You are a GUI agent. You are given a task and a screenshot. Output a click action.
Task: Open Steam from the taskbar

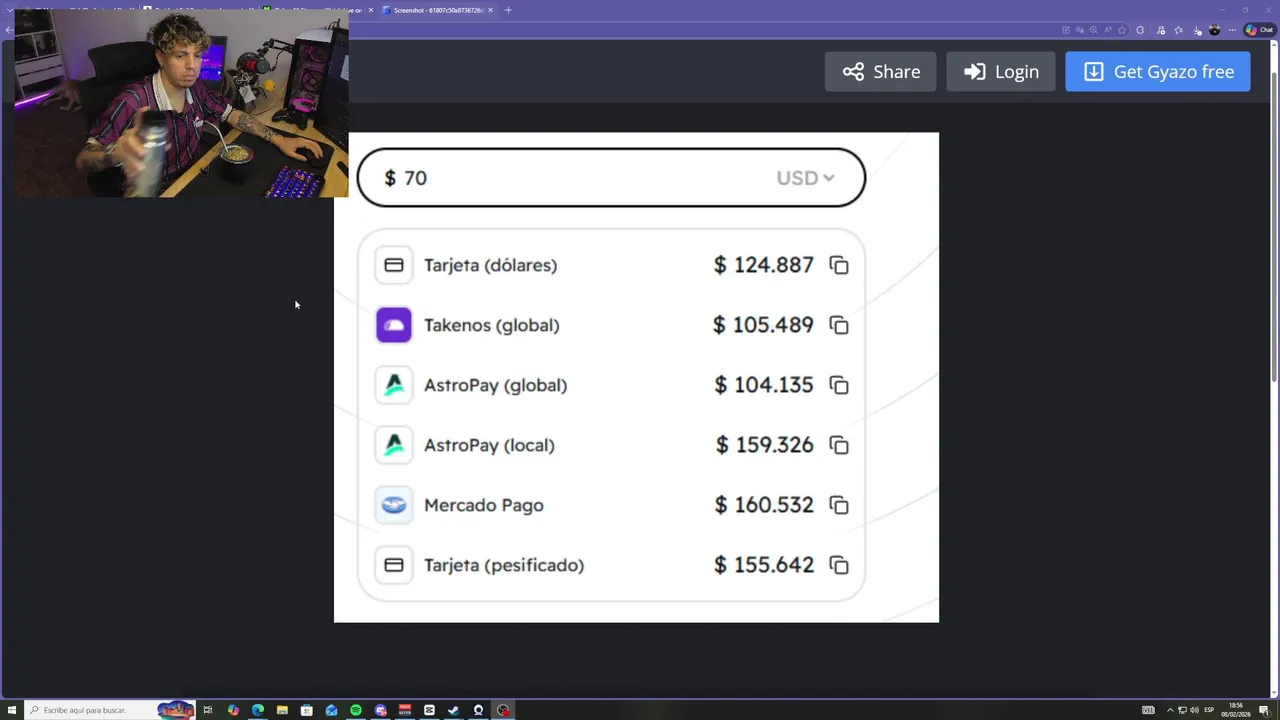[x=454, y=710]
